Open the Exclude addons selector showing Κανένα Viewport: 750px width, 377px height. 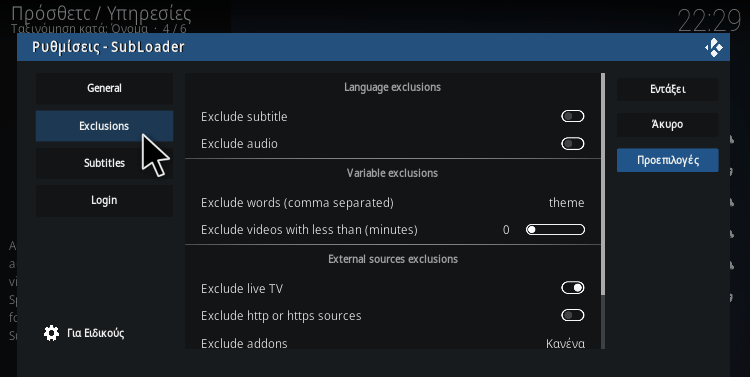click(x=393, y=343)
